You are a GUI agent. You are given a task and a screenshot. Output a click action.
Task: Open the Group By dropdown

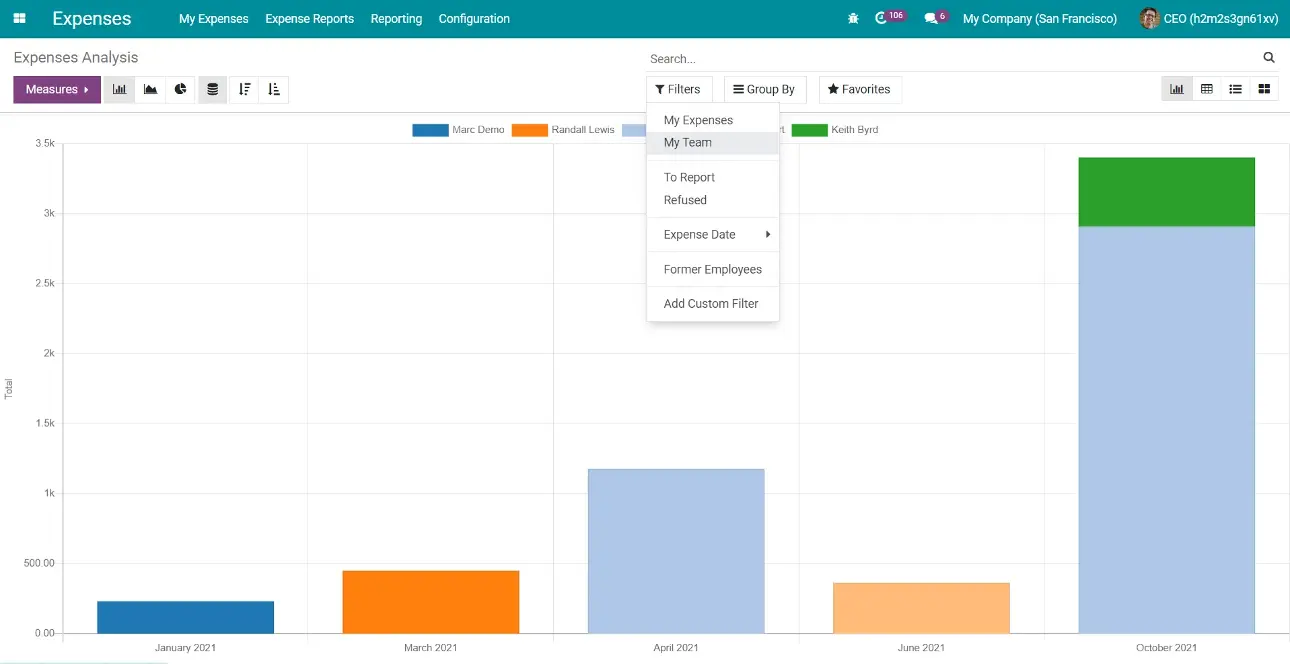tap(764, 89)
